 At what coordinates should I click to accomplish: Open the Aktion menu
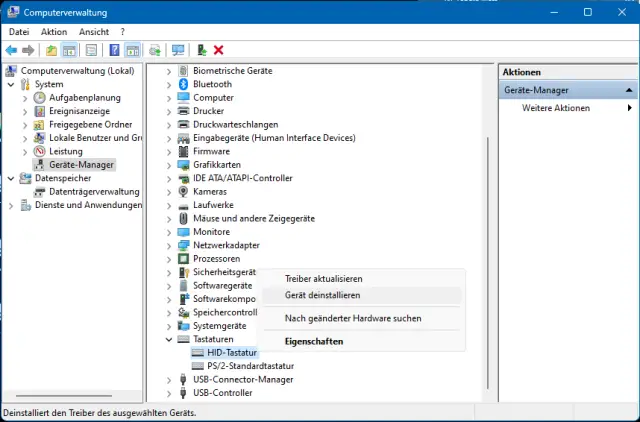pyautogui.click(x=54, y=32)
